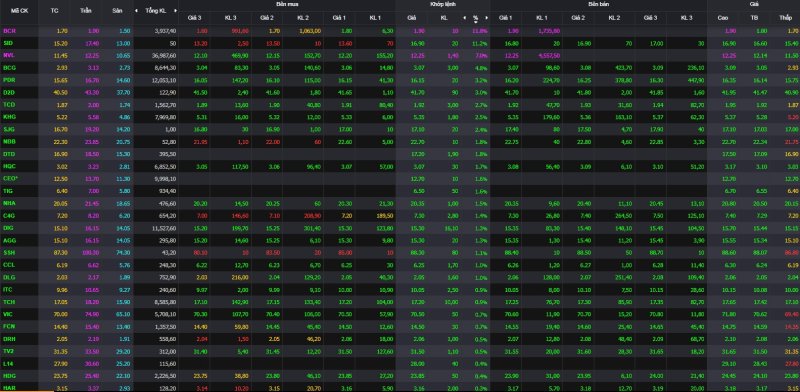The image size is (800, 392).
Task: Click SID matched change 11.2%
Action: [x=481, y=43]
